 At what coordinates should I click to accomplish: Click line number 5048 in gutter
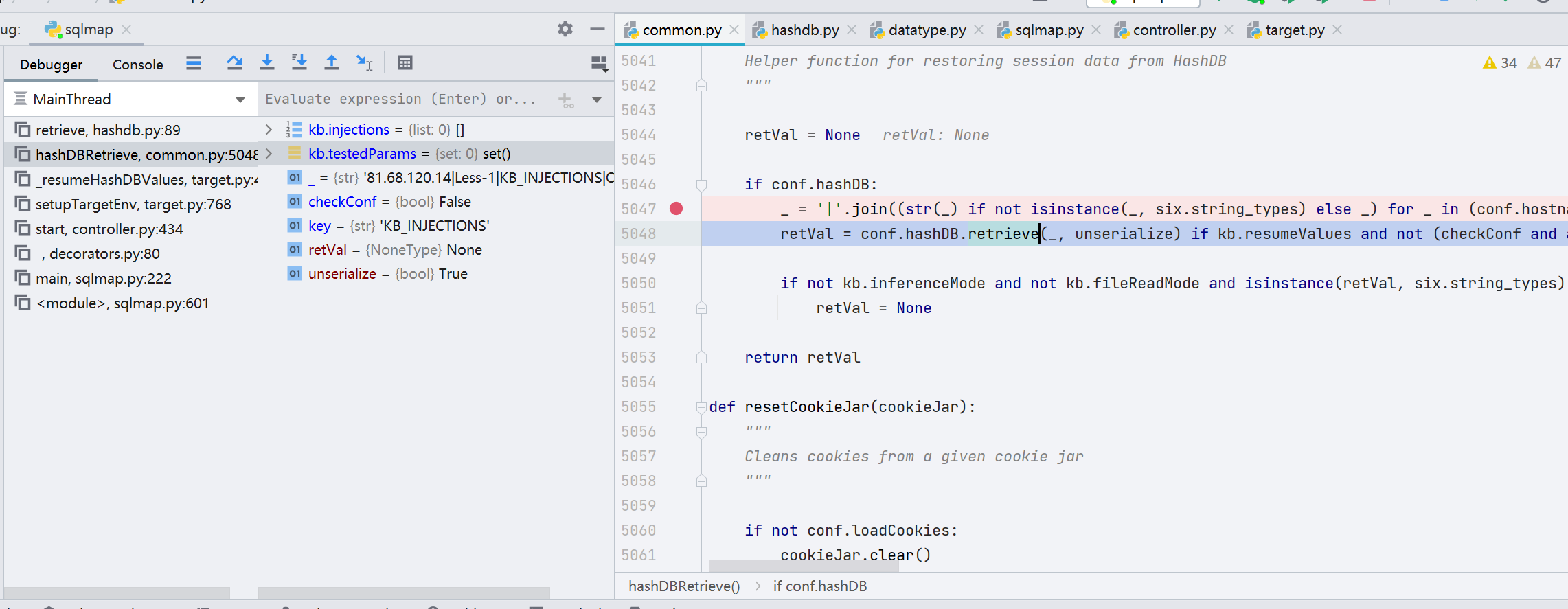(638, 233)
